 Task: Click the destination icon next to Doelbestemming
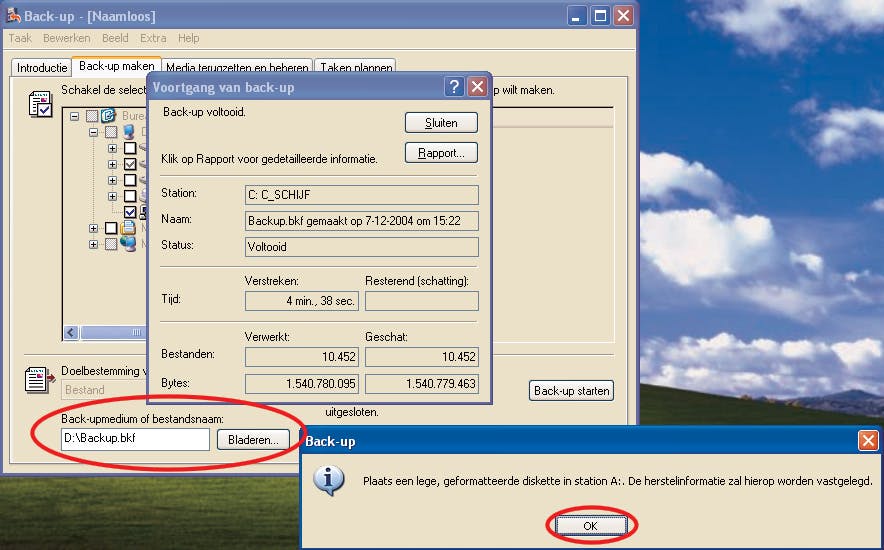pos(39,380)
